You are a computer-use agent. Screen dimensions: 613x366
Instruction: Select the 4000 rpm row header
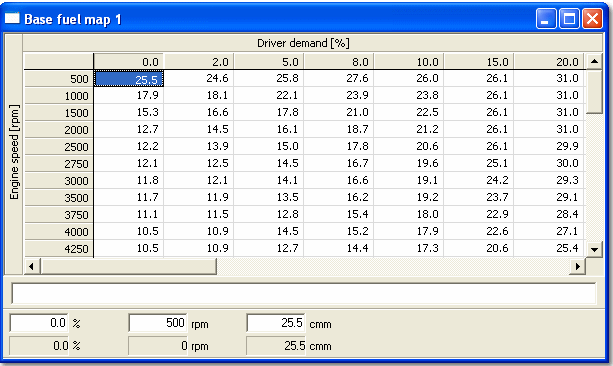click(59, 231)
